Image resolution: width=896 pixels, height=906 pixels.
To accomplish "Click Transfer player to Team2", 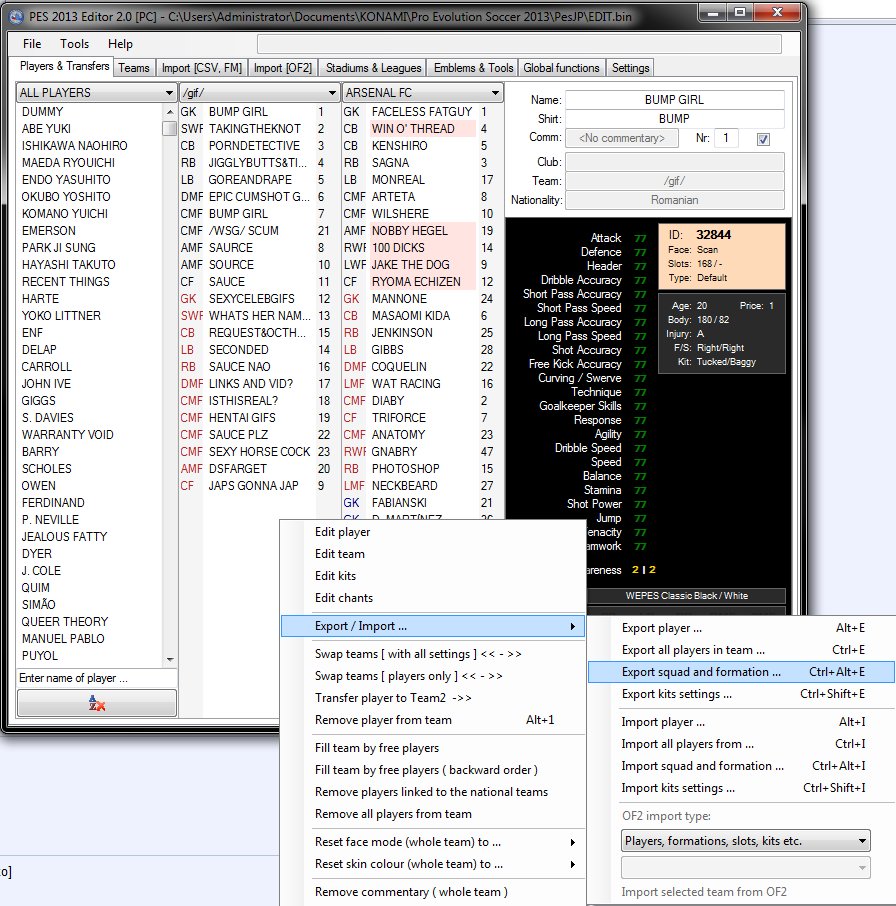I will [433, 697].
